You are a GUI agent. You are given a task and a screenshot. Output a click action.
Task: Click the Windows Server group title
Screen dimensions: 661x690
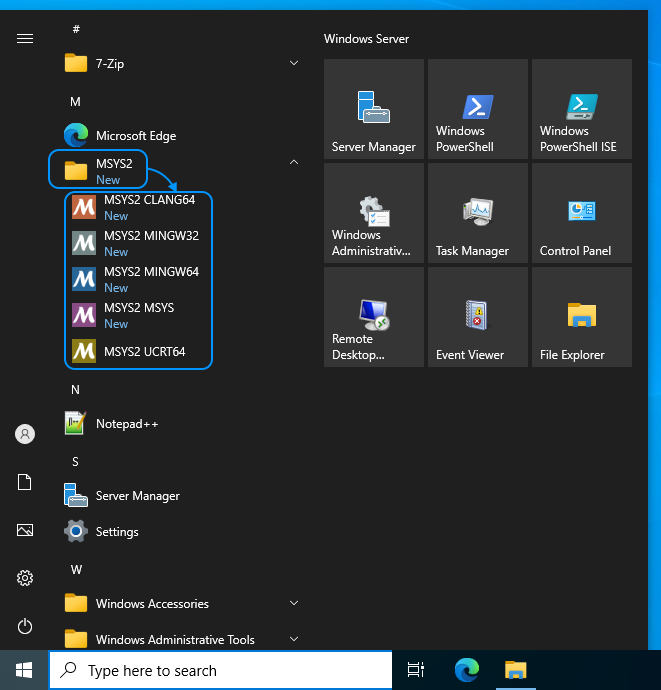coord(366,39)
